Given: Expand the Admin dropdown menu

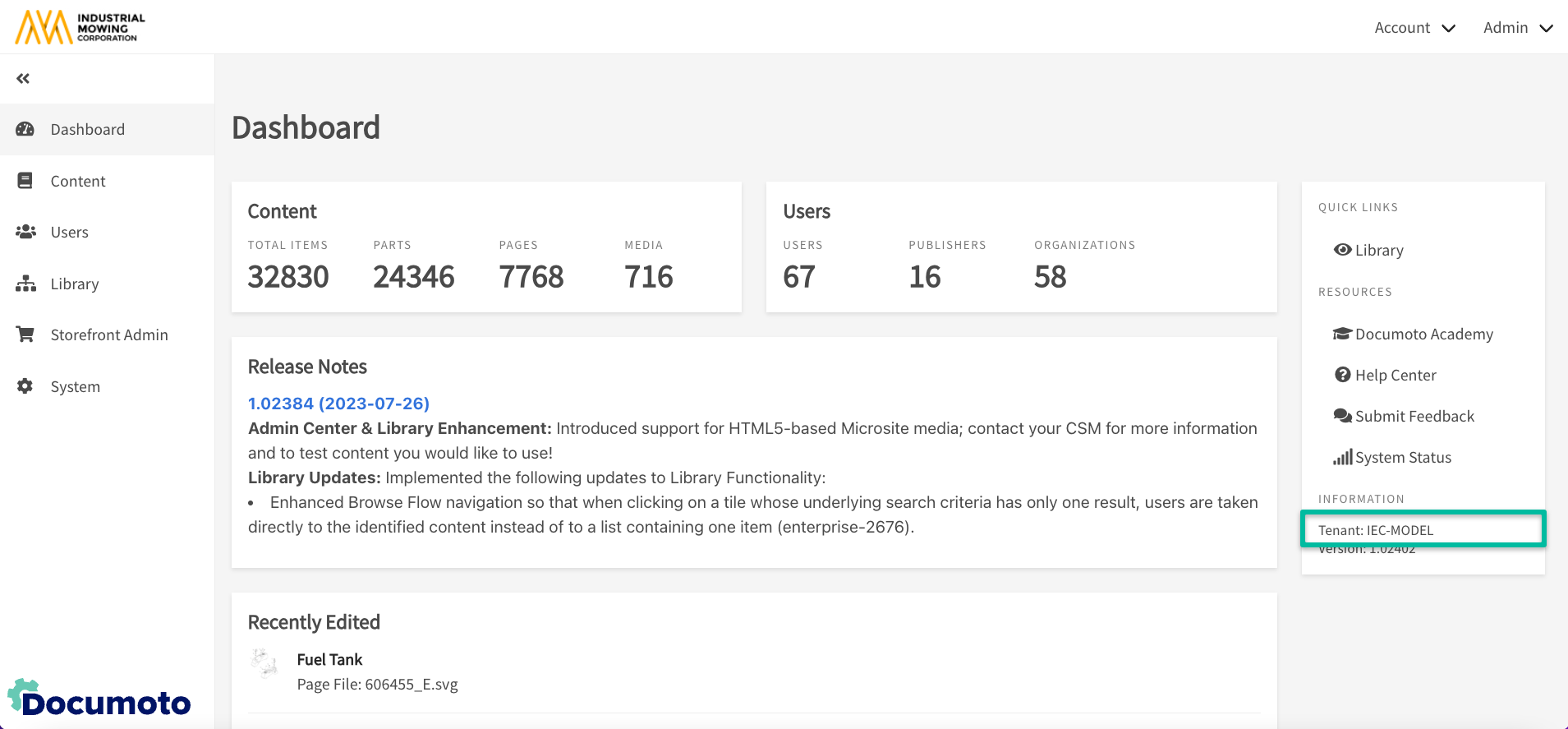Looking at the screenshot, I should point(1517,28).
